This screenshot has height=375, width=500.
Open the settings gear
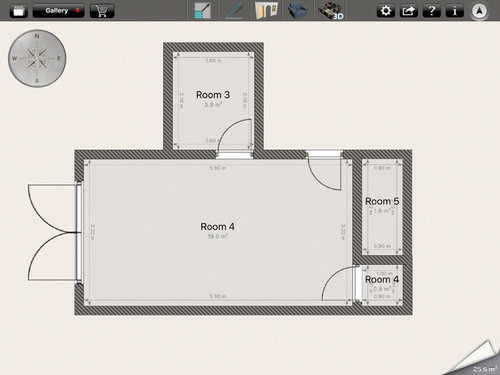[386, 11]
